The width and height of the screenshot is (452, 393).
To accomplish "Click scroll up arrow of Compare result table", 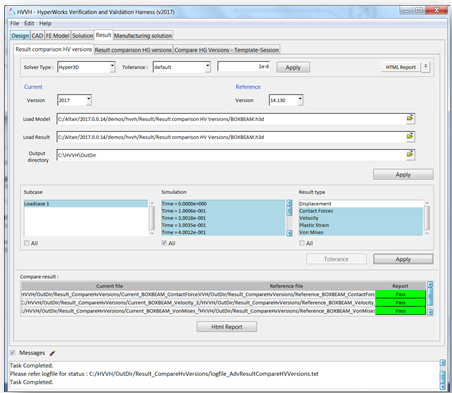I will [430, 285].
